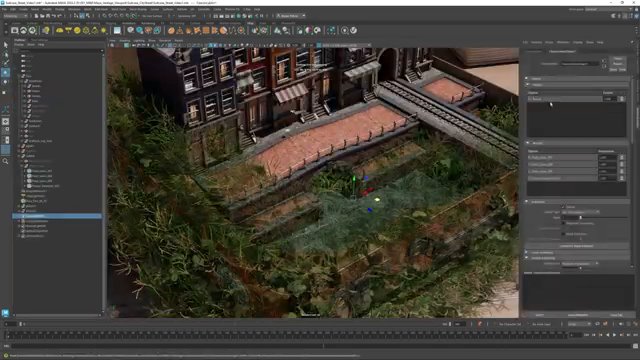
Task: Switch to Tool Settings tab beside Outliner
Action: (40, 40)
